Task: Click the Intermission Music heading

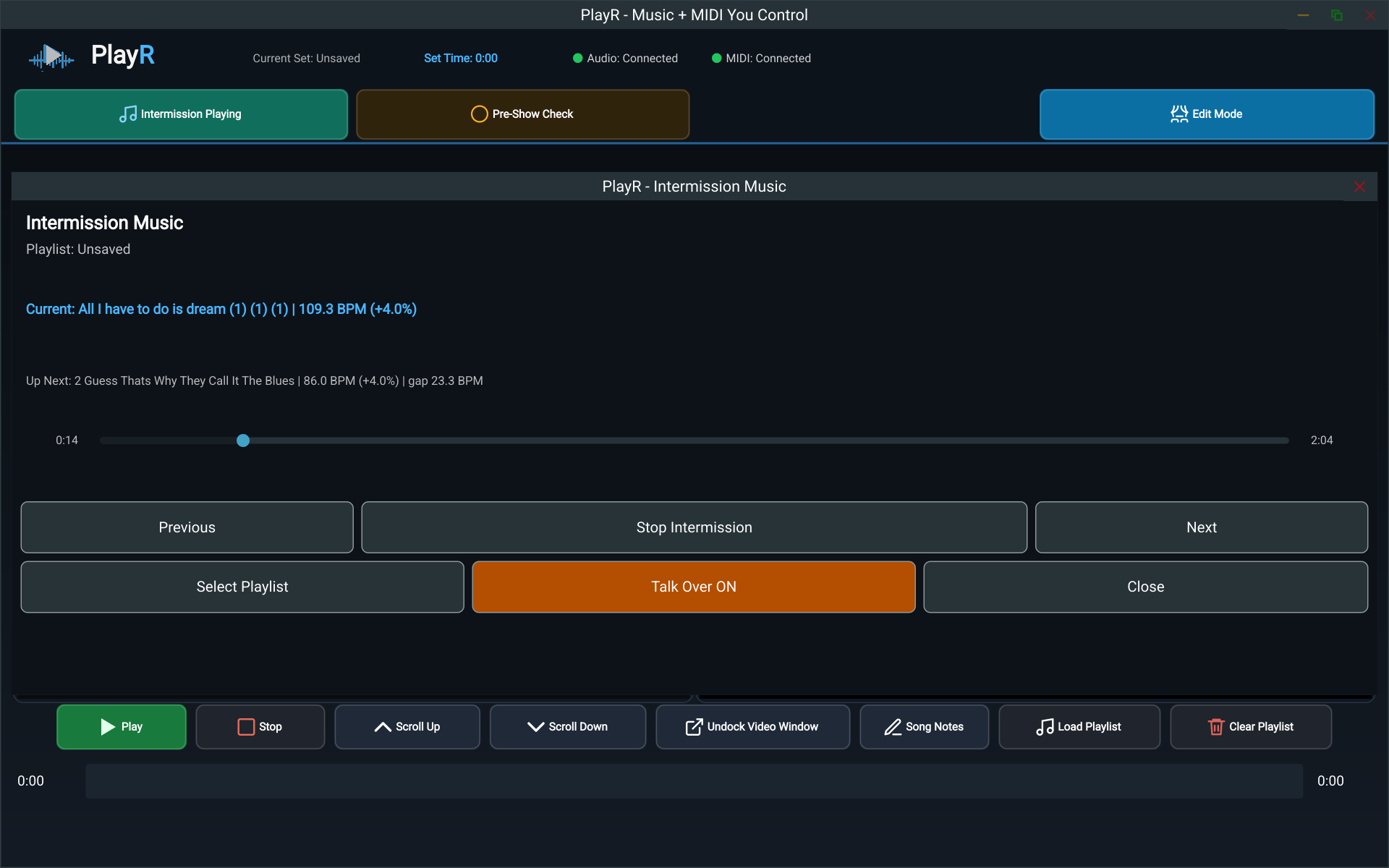Action: (x=104, y=223)
